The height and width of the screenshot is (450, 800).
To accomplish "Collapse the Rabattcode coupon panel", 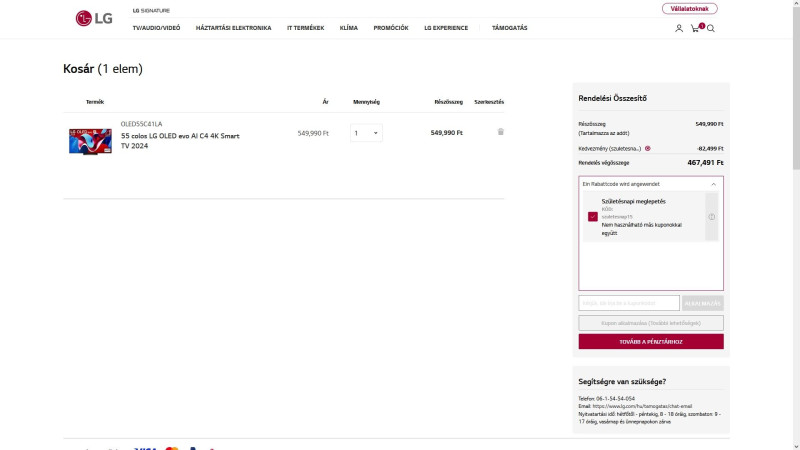I will coord(713,184).
